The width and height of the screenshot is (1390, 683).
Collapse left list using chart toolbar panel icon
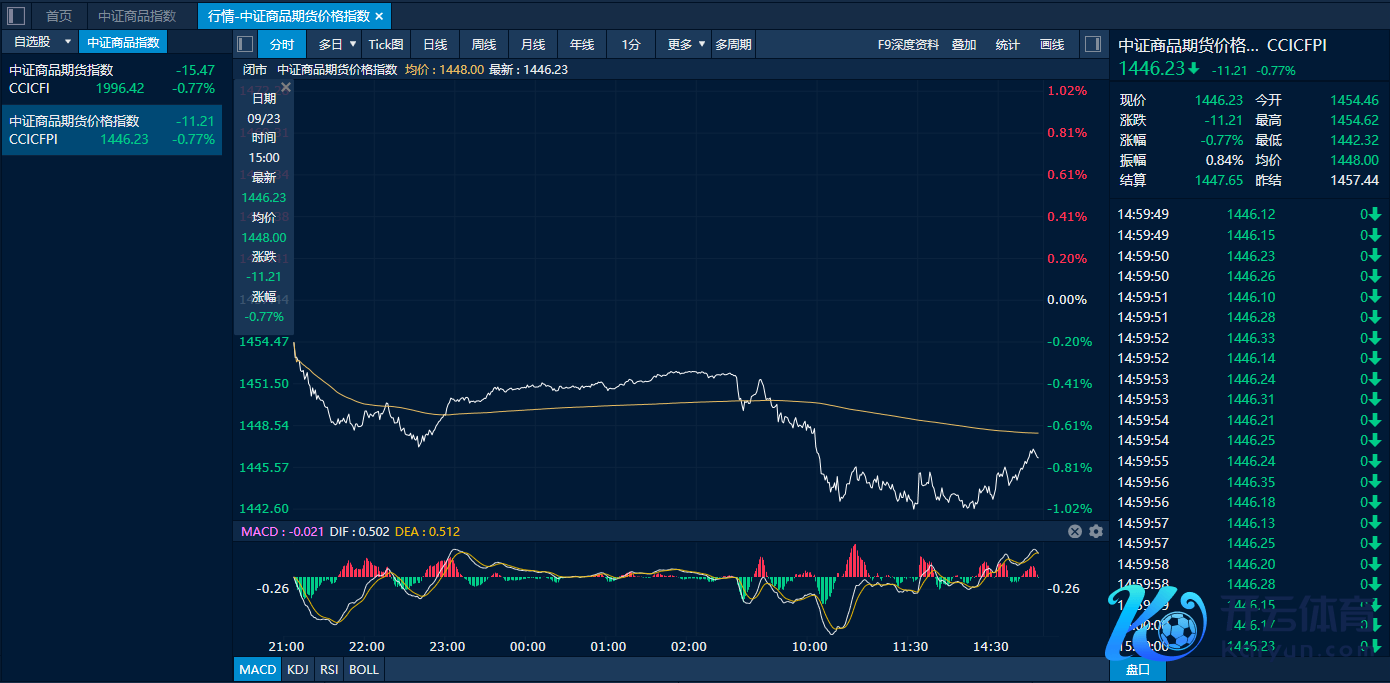[x=245, y=44]
